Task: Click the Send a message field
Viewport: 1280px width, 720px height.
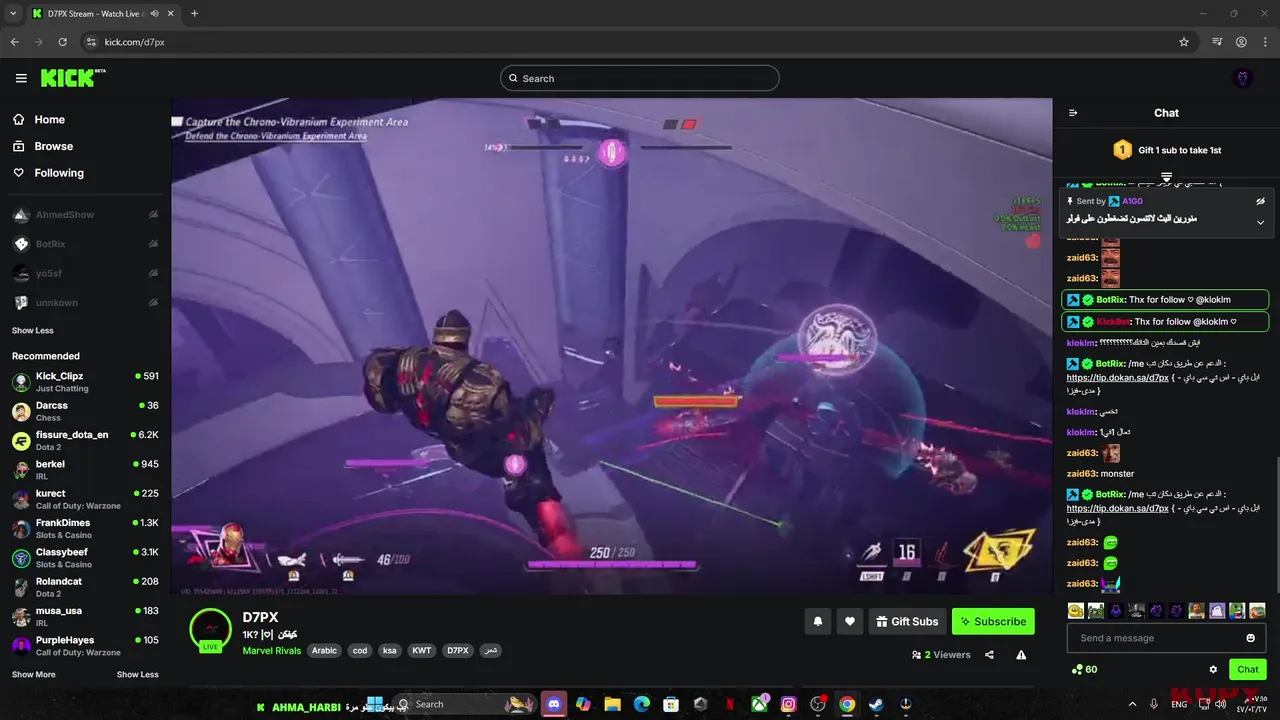Action: coord(1166,638)
